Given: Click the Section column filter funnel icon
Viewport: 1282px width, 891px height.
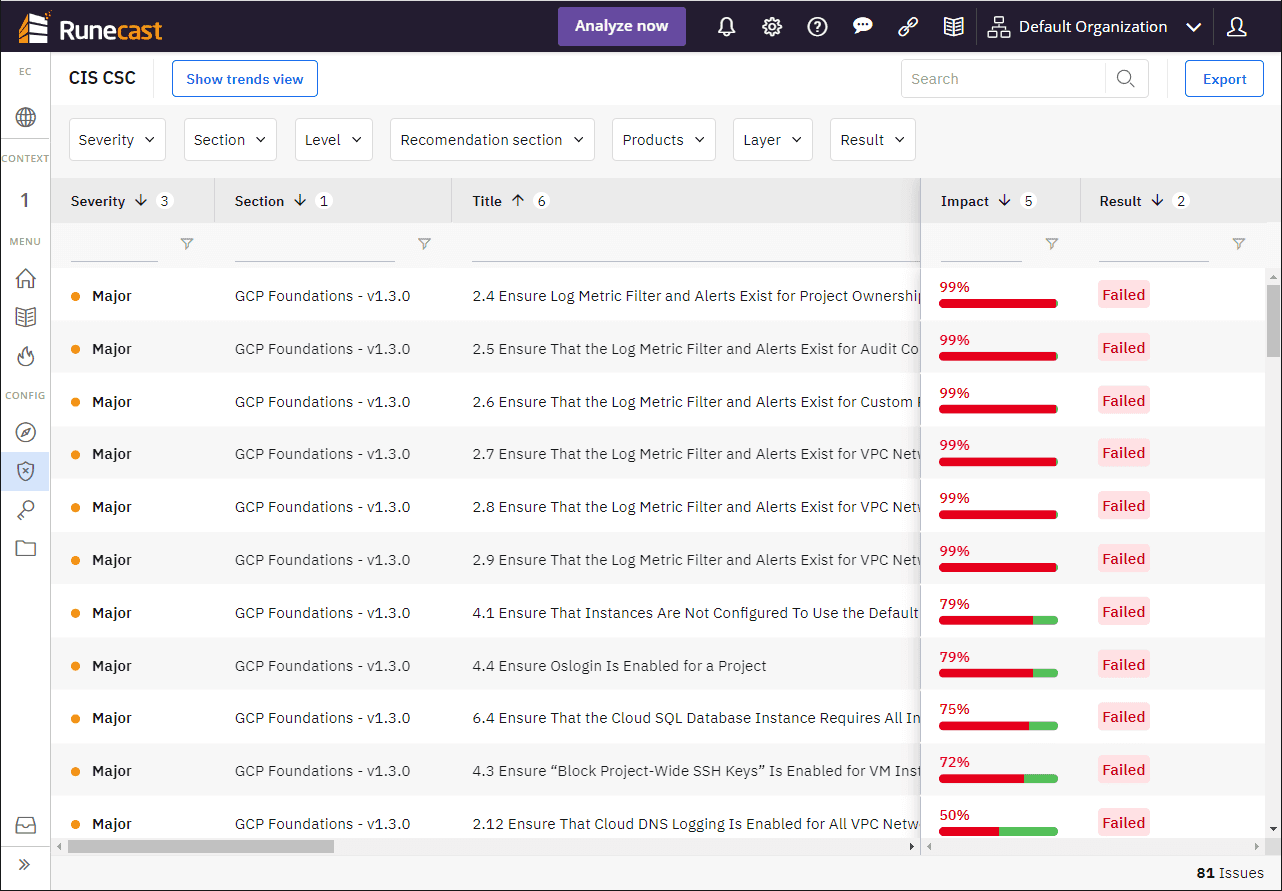Looking at the screenshot, I should pos(424,243).
